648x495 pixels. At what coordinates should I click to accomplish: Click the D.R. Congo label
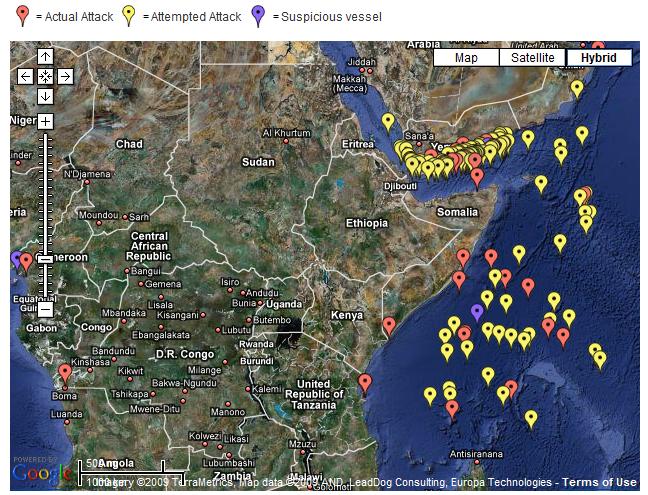pyautogui.click(x=185, y=354)
